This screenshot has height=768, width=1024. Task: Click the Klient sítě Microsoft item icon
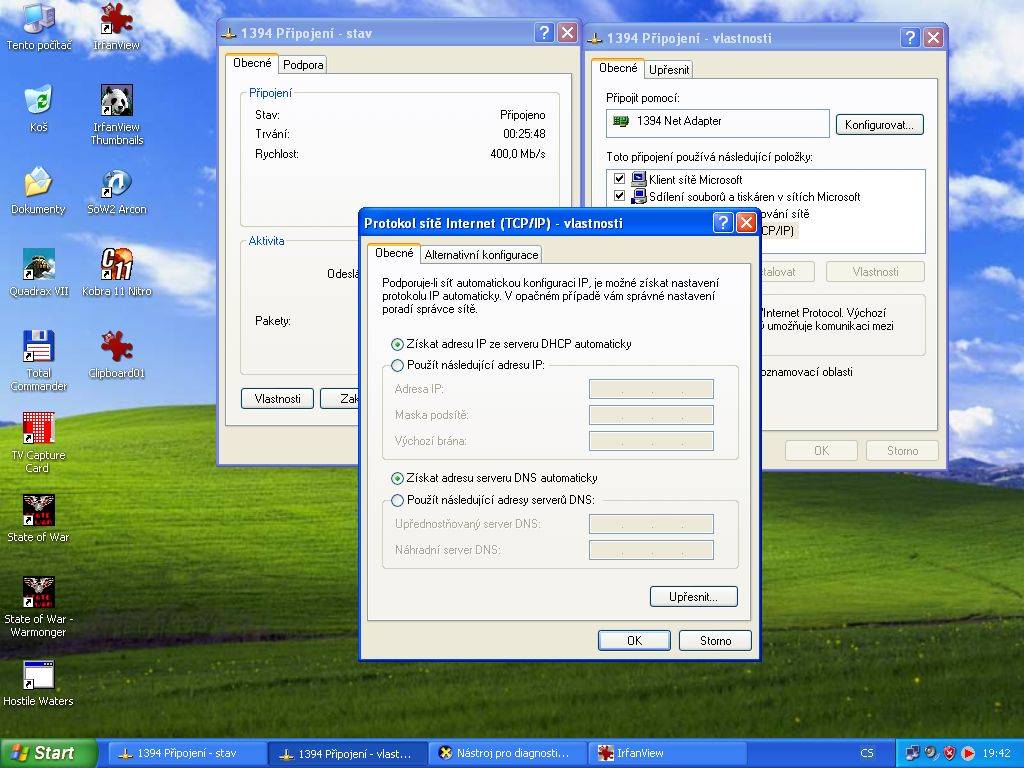639,179
